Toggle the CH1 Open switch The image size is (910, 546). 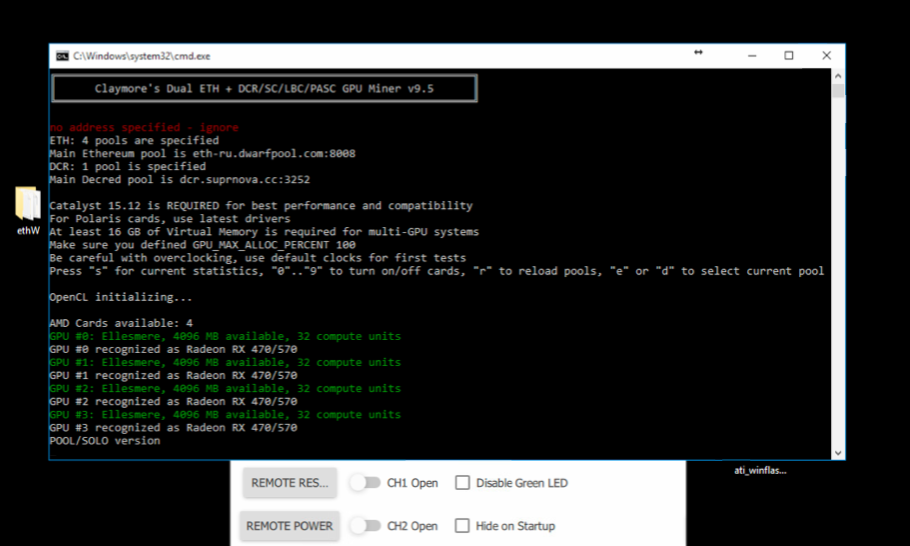click(x=365, y=483)
